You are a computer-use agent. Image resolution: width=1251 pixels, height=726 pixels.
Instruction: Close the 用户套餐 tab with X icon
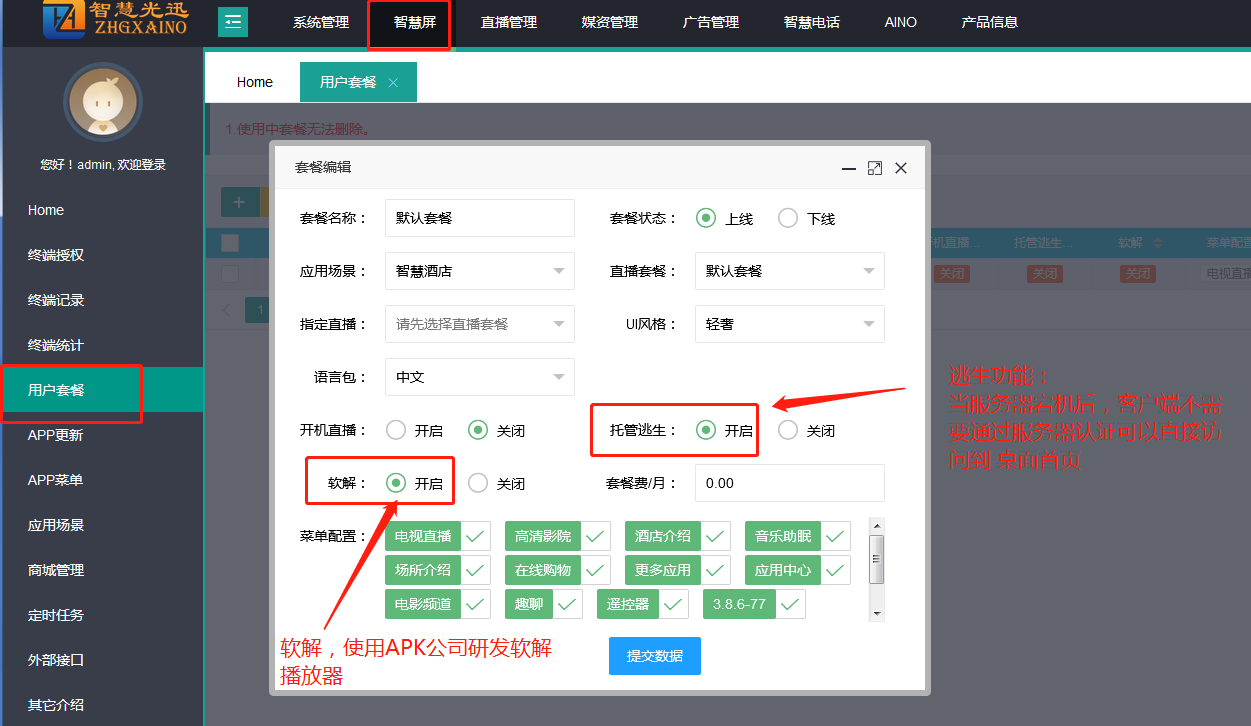(393, 83)
